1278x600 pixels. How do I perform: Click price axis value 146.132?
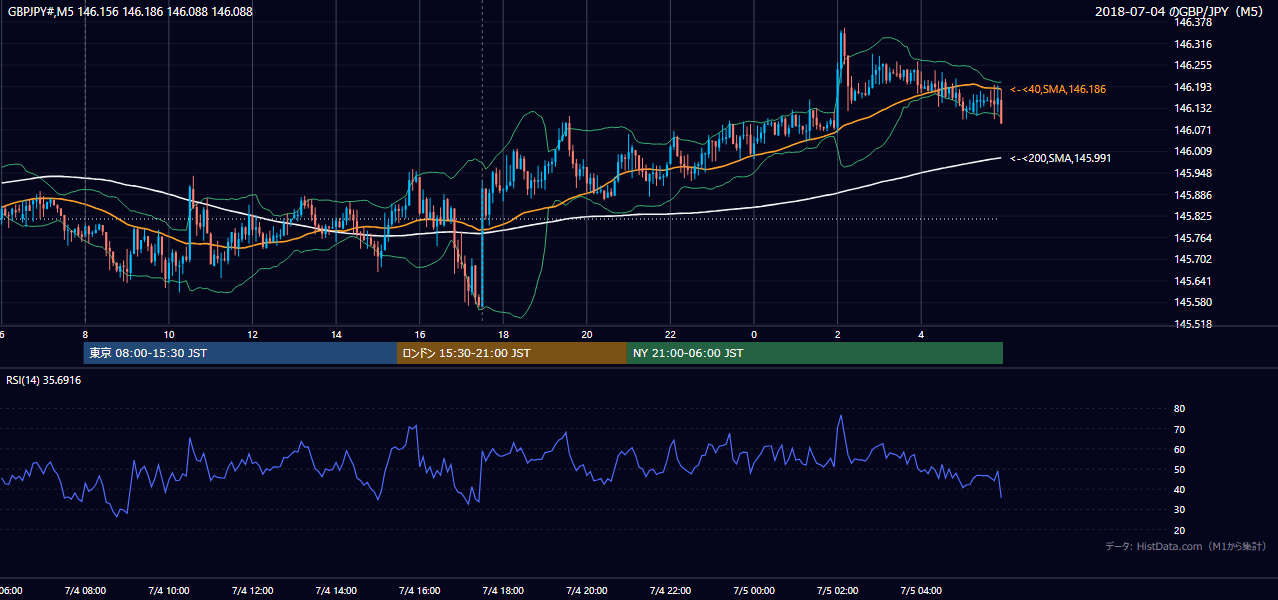coord(1193,108)
